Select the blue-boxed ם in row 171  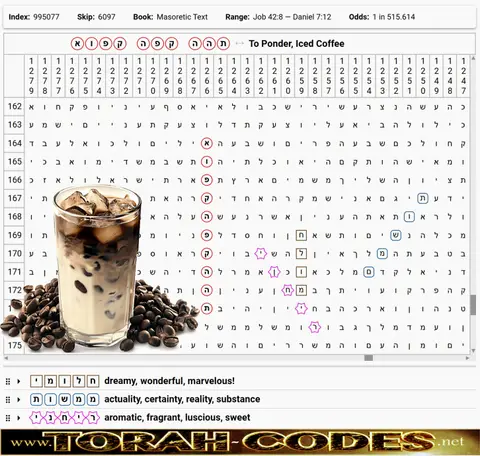tap(369, 272)
